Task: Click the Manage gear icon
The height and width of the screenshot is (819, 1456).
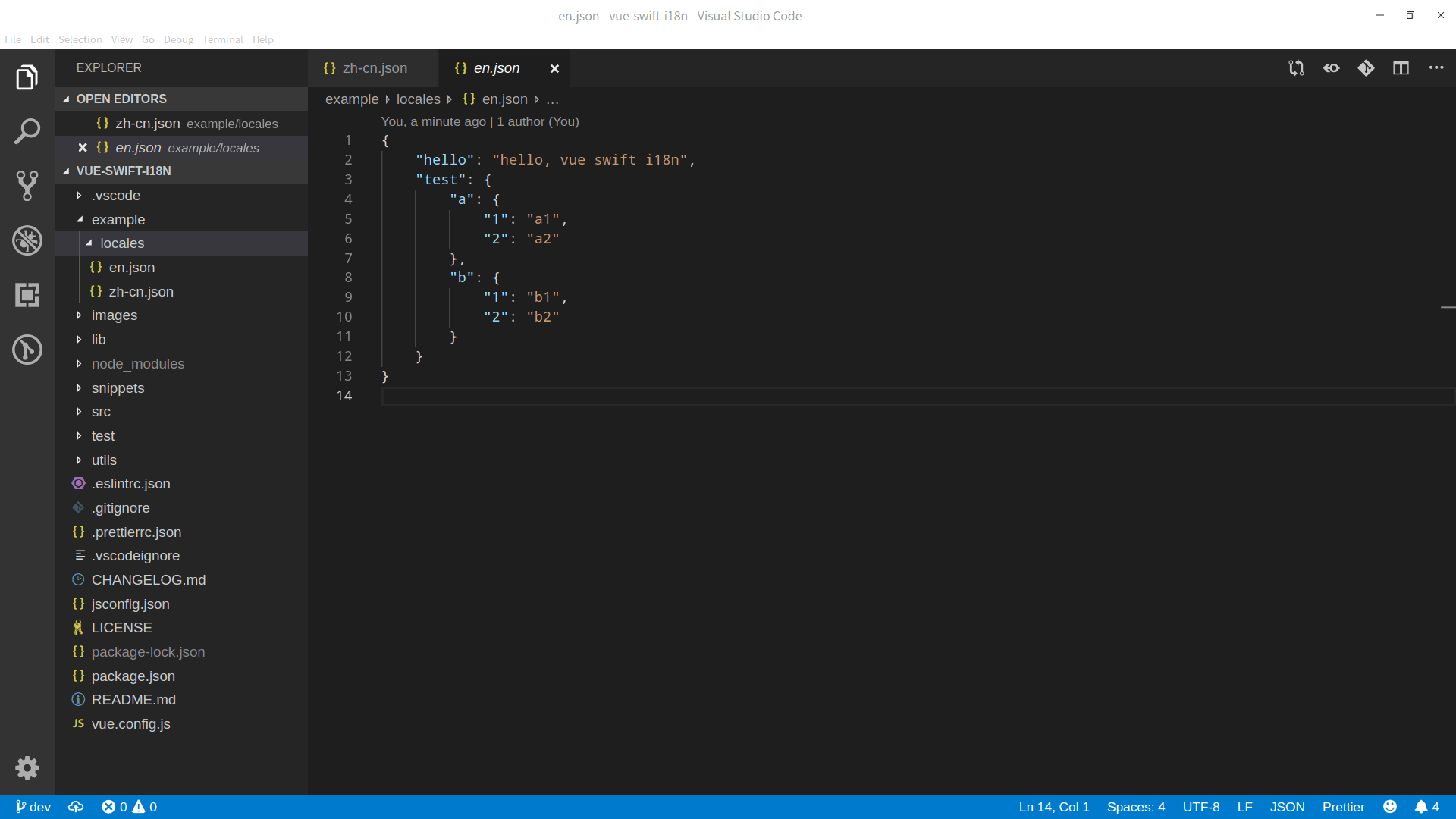Action: click(x=27, y=768)
